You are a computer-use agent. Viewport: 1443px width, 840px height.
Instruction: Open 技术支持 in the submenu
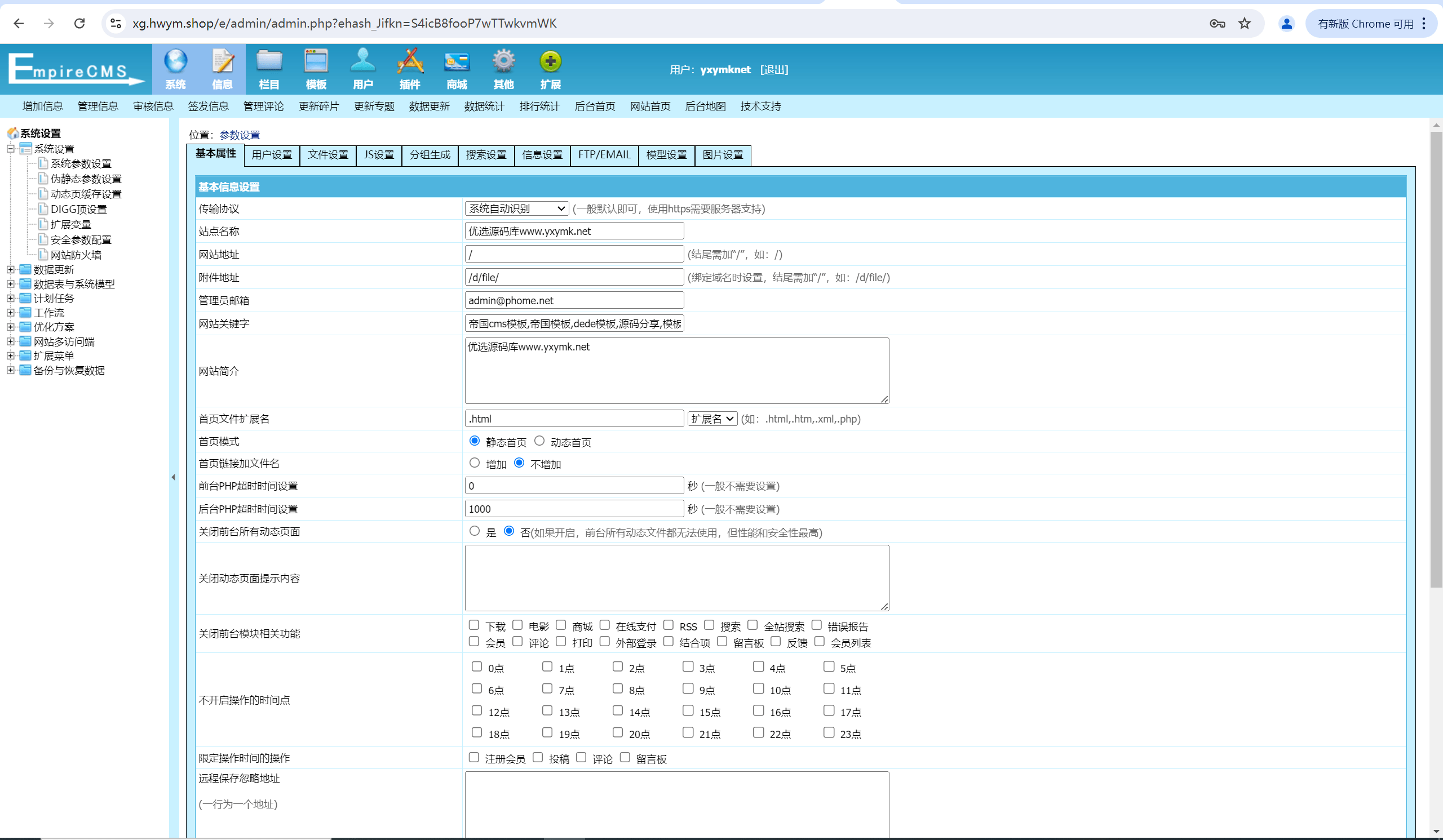pos(760,106)
